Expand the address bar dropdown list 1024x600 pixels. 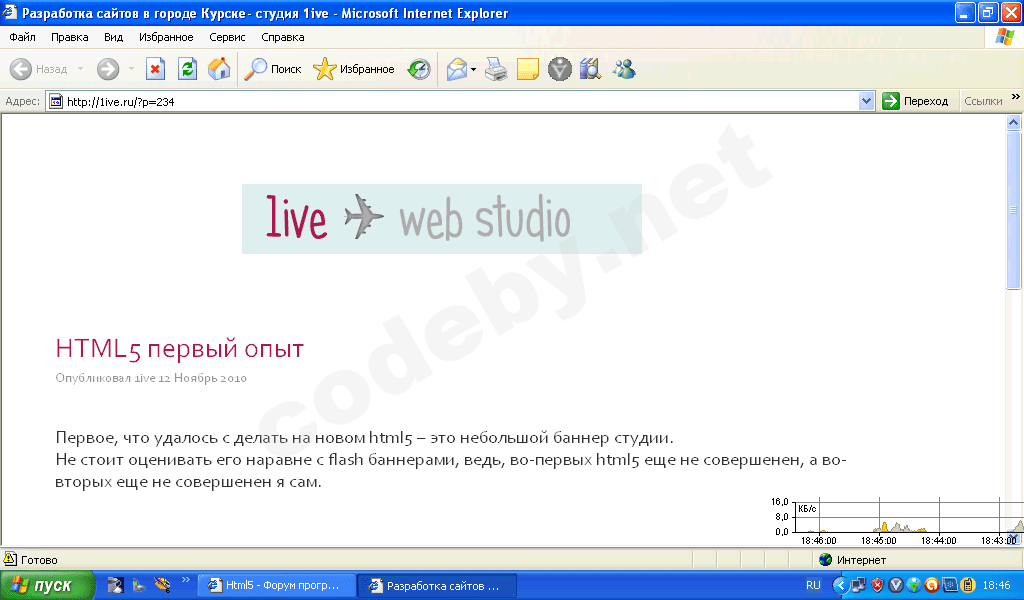pyautogui.click(x=866, y=101)
